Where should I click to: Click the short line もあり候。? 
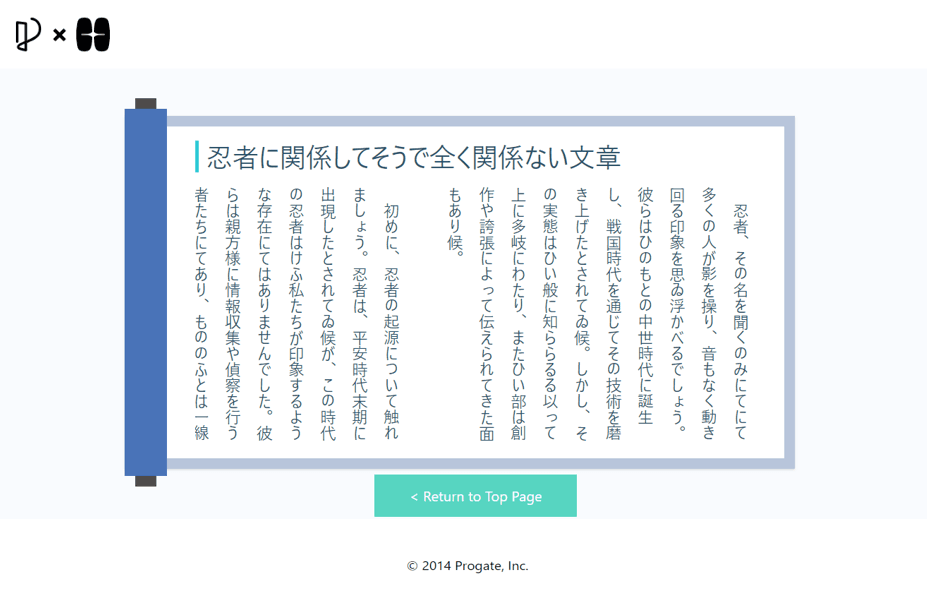455,222
